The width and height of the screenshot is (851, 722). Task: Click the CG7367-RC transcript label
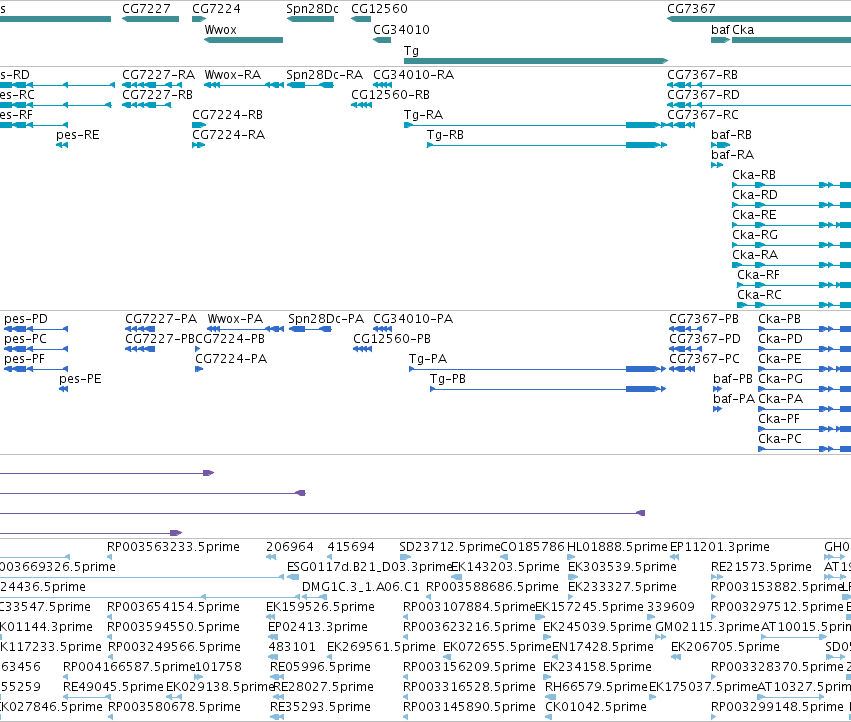(702, 115)
